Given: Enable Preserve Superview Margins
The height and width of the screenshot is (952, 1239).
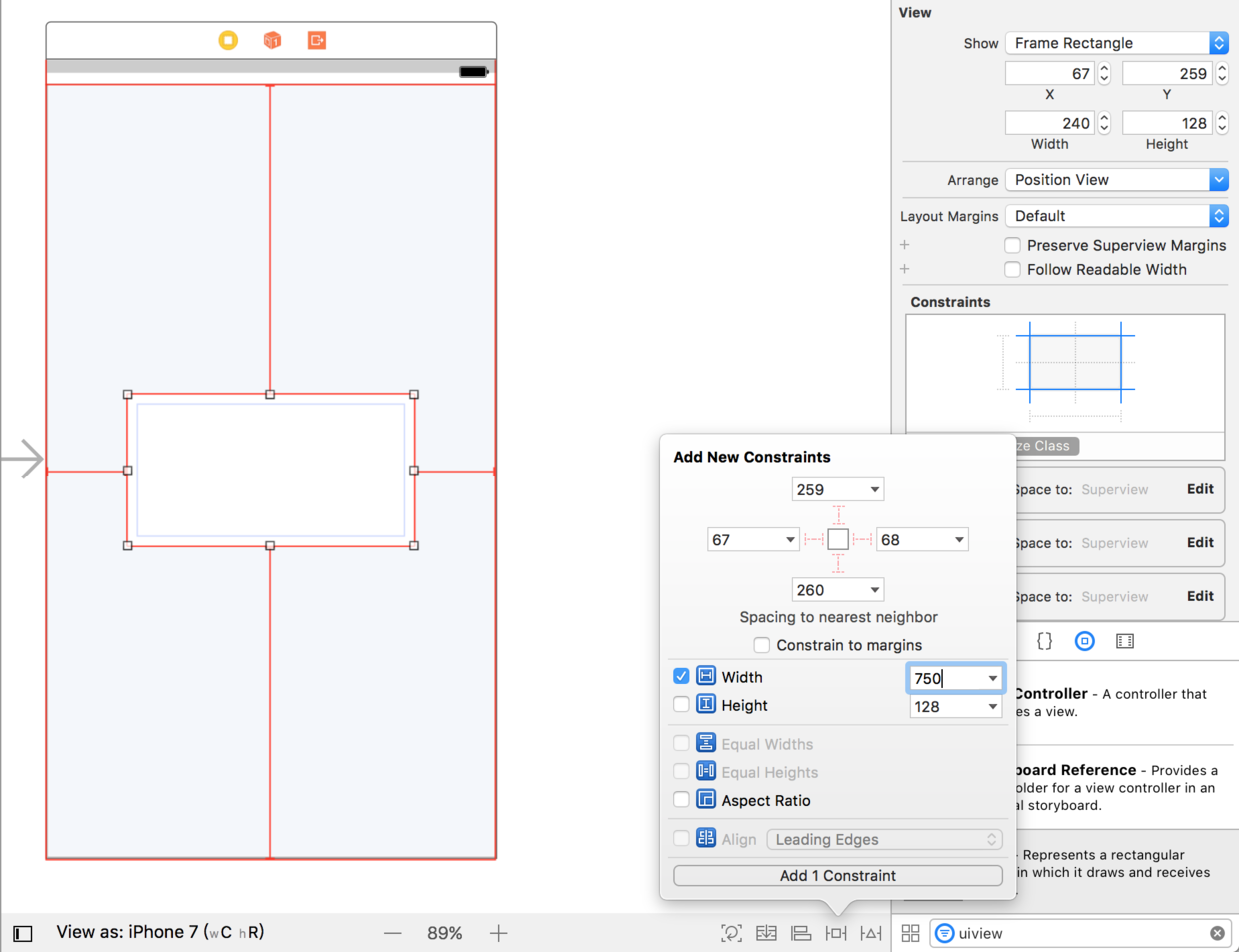Looking at the screenshot, I should point(1012,245).
